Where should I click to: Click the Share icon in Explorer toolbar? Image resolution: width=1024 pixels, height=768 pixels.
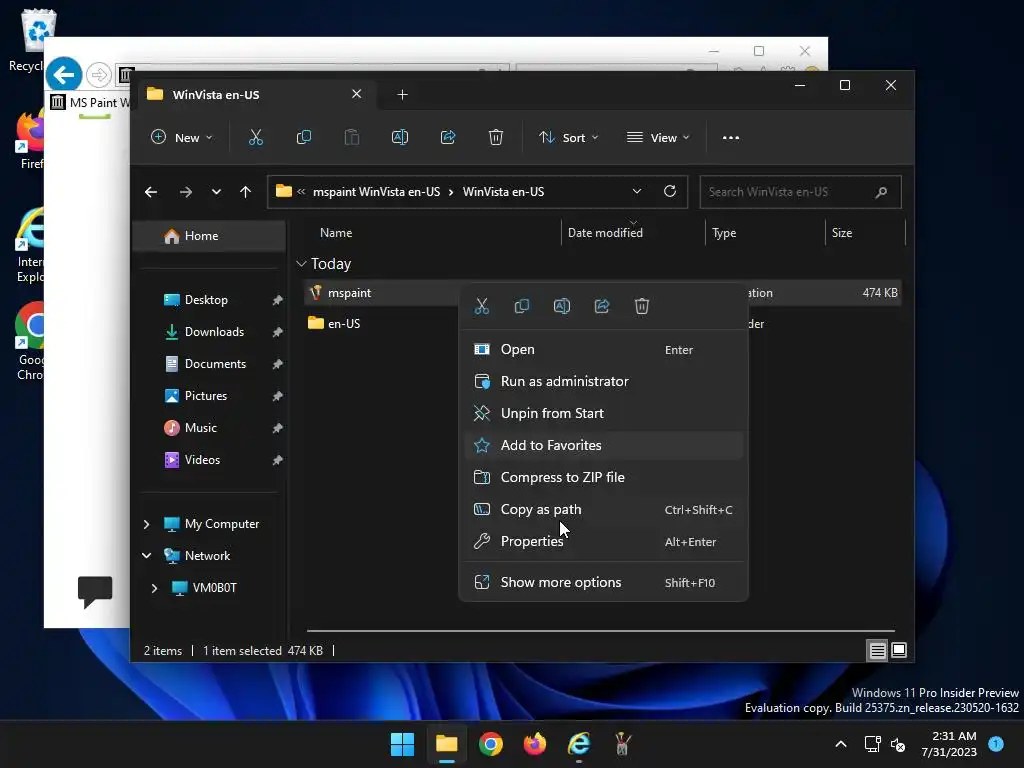click(x=448, y=137)
